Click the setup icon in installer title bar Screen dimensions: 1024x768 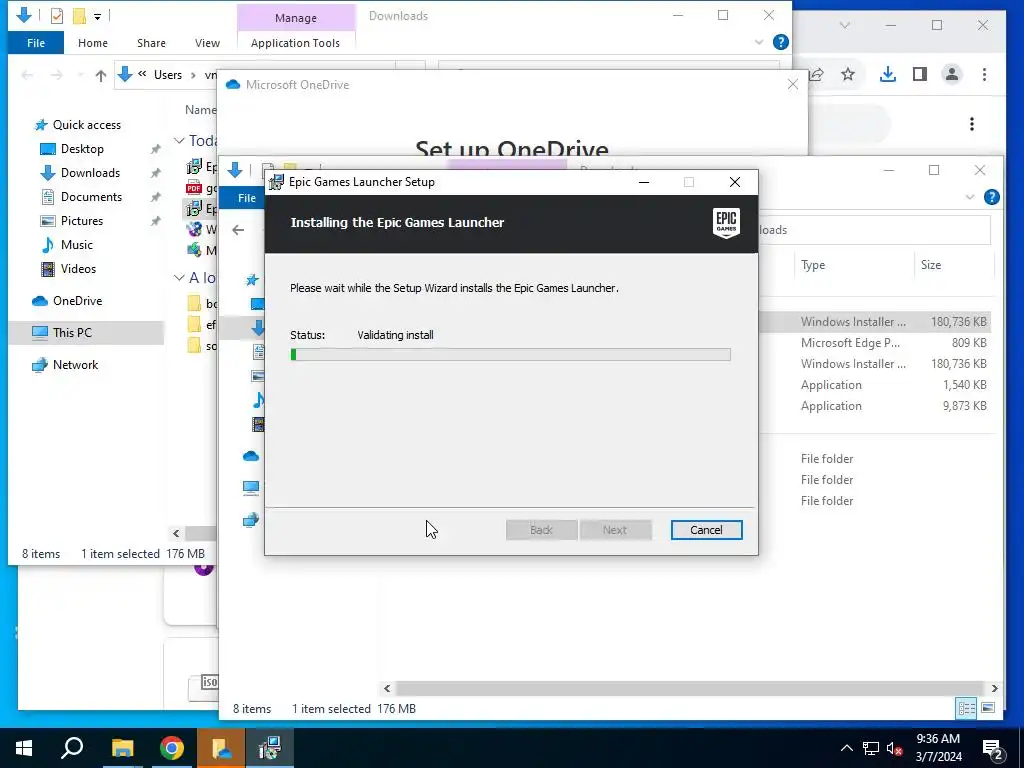coord(277,182)
